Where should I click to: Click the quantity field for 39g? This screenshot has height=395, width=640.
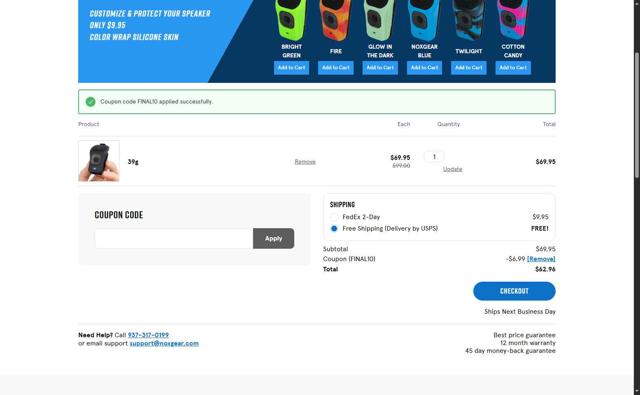pos(434,156)
